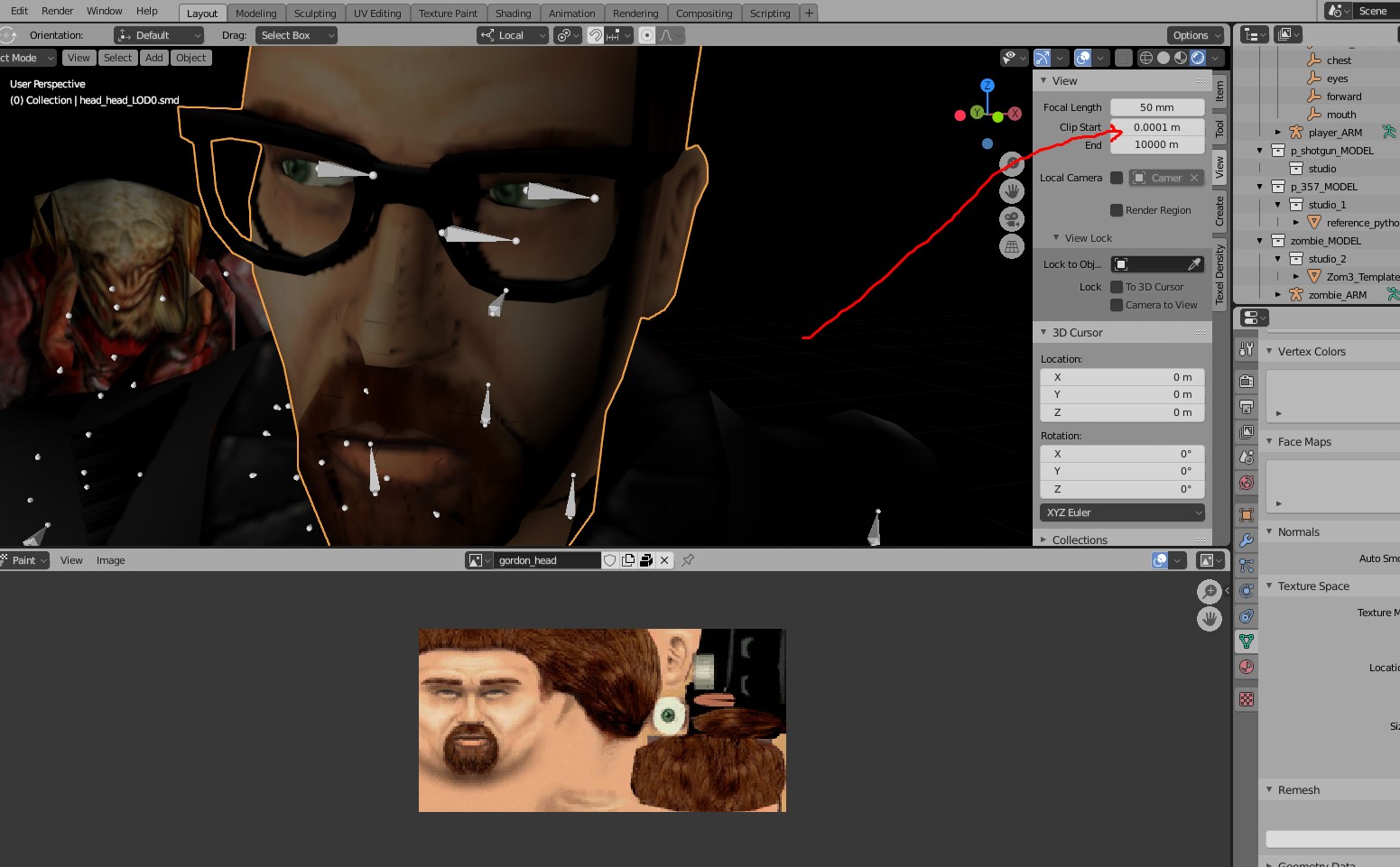Open the Drag Select Box dropdown

click(x=296, y=35)
